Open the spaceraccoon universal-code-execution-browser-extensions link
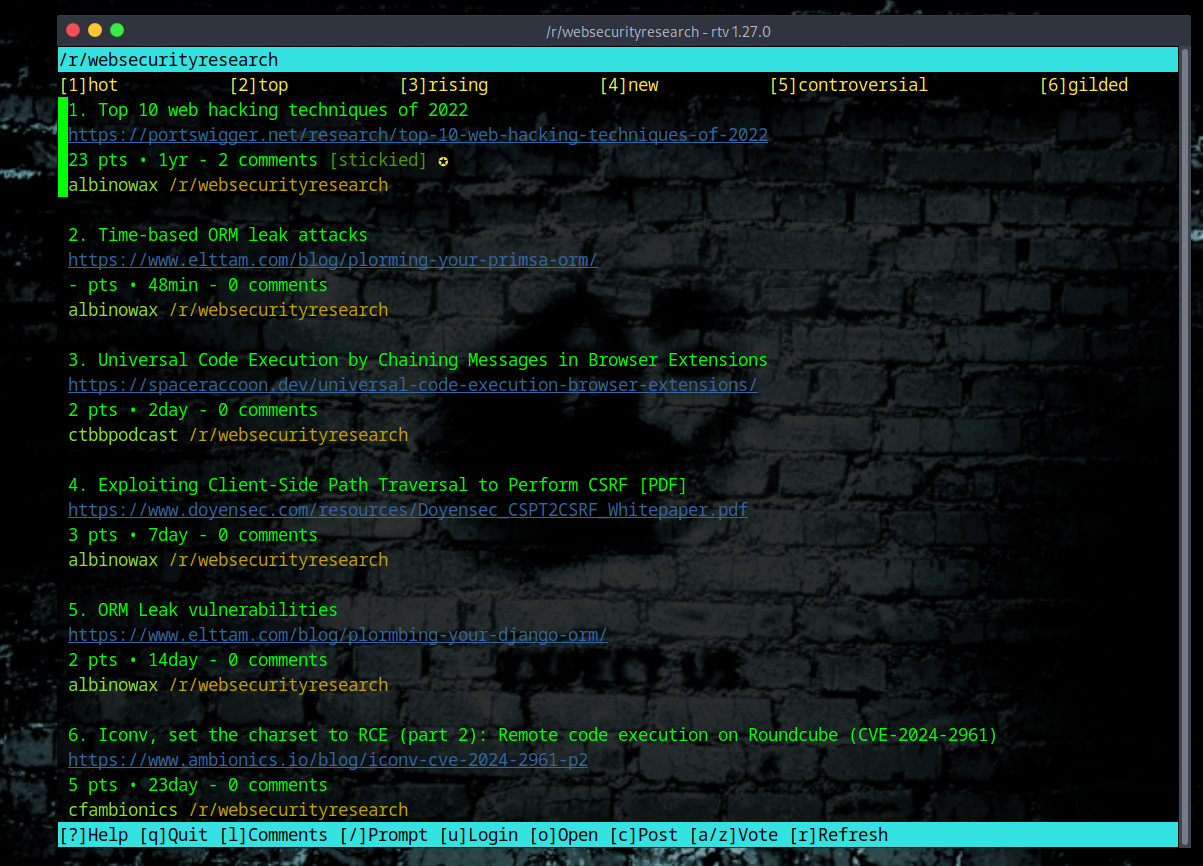This screenshot has width=1203, height=866. [412, 385]
